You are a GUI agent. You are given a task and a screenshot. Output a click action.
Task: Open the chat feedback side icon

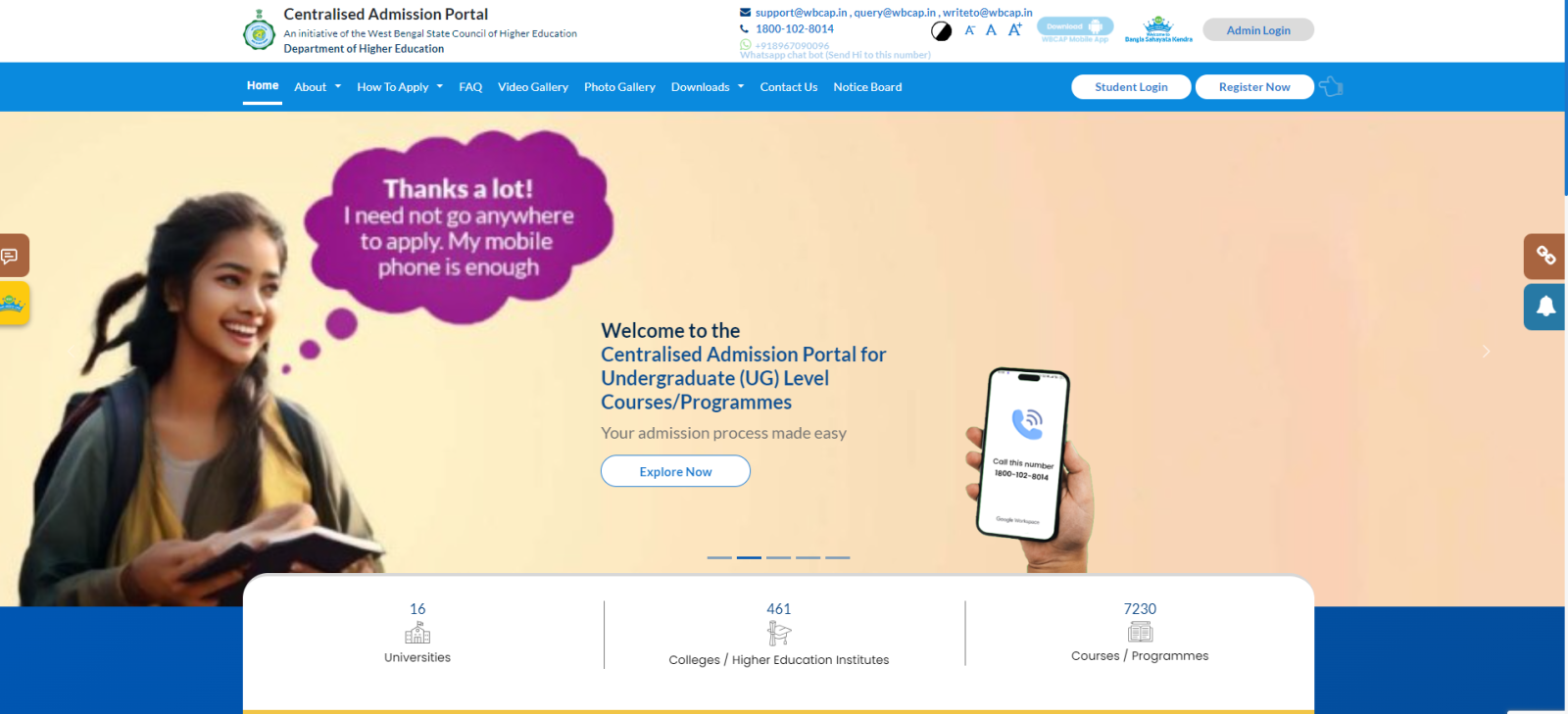(13, 256)
